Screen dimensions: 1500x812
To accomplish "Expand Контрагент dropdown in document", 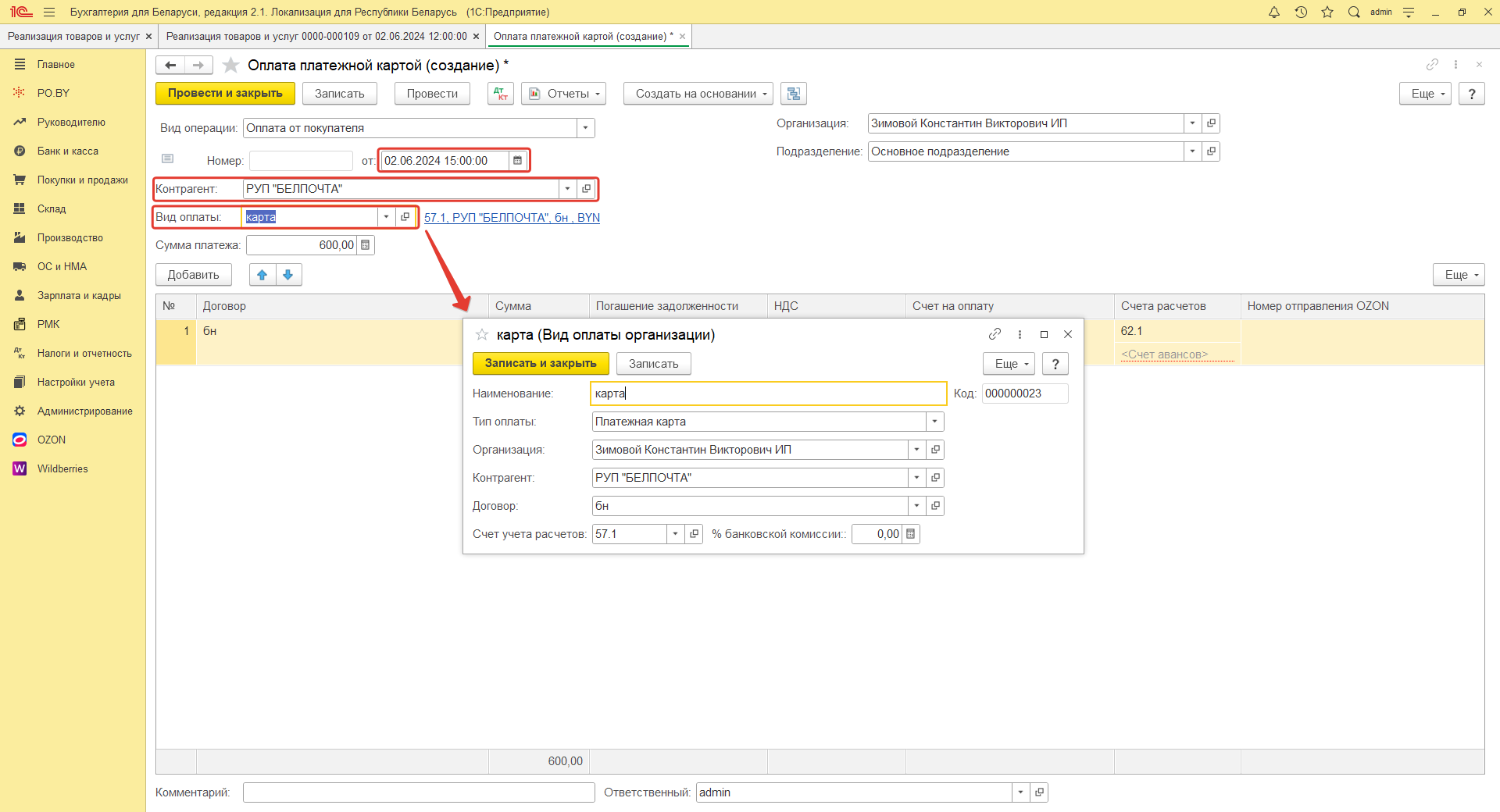I will coord(567,189).
